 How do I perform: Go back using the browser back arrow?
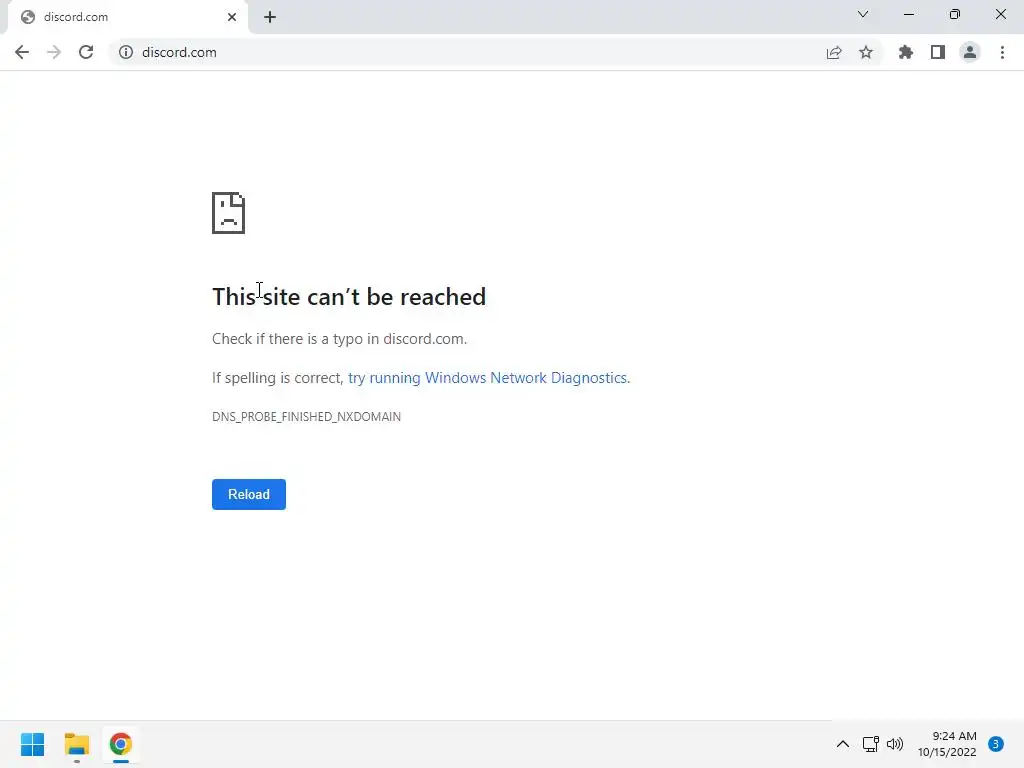click(x=22, y=52)
